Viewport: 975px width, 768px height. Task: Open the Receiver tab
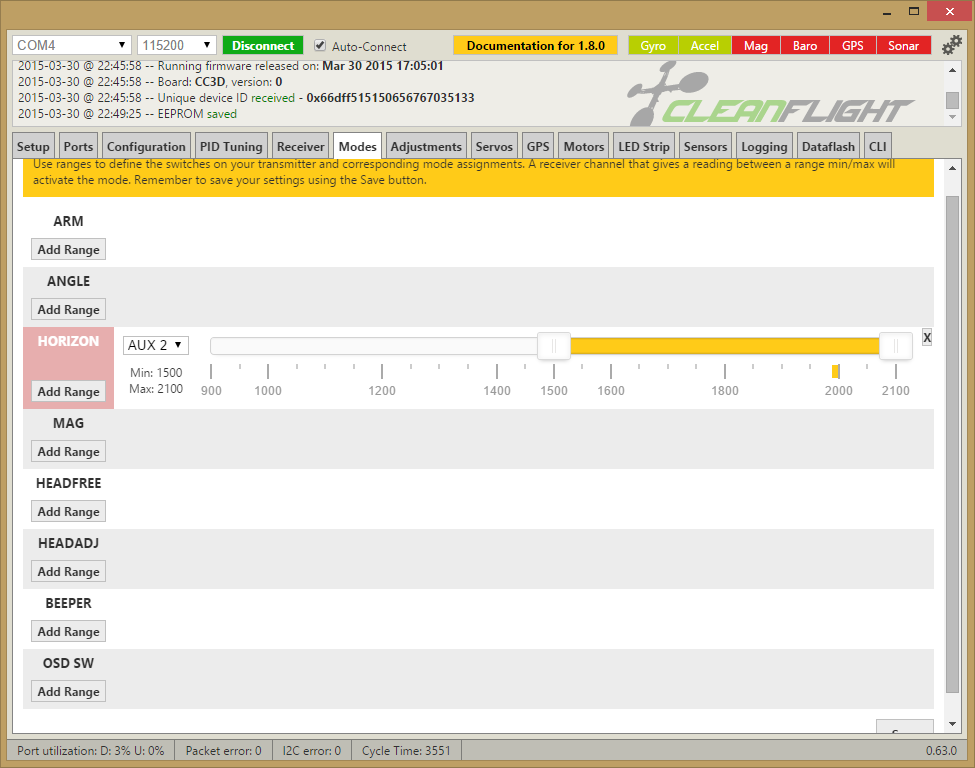(300, 146)
